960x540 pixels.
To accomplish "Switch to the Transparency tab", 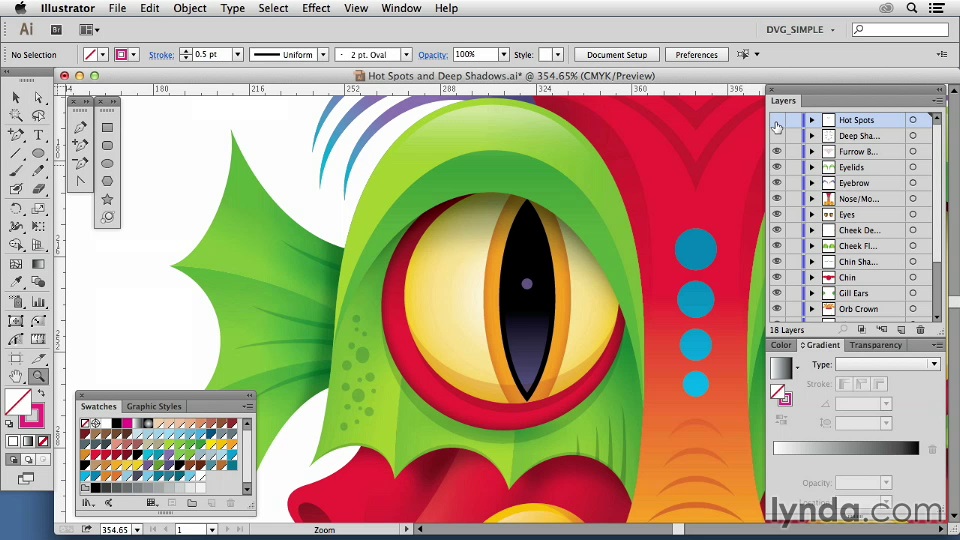I will tap(876, 345).
